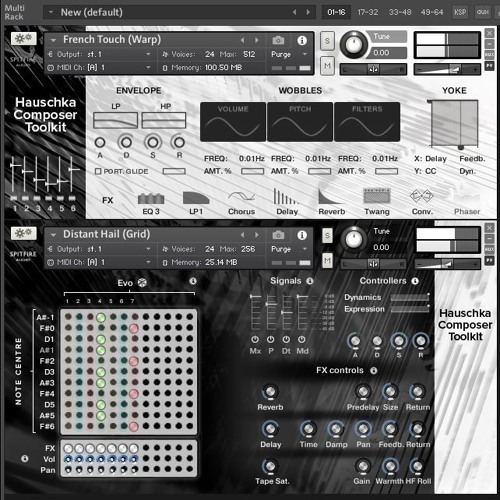Screen dimensions: 500x500
Task: Switch to rack page 17-32
Action: pos(368,12)
